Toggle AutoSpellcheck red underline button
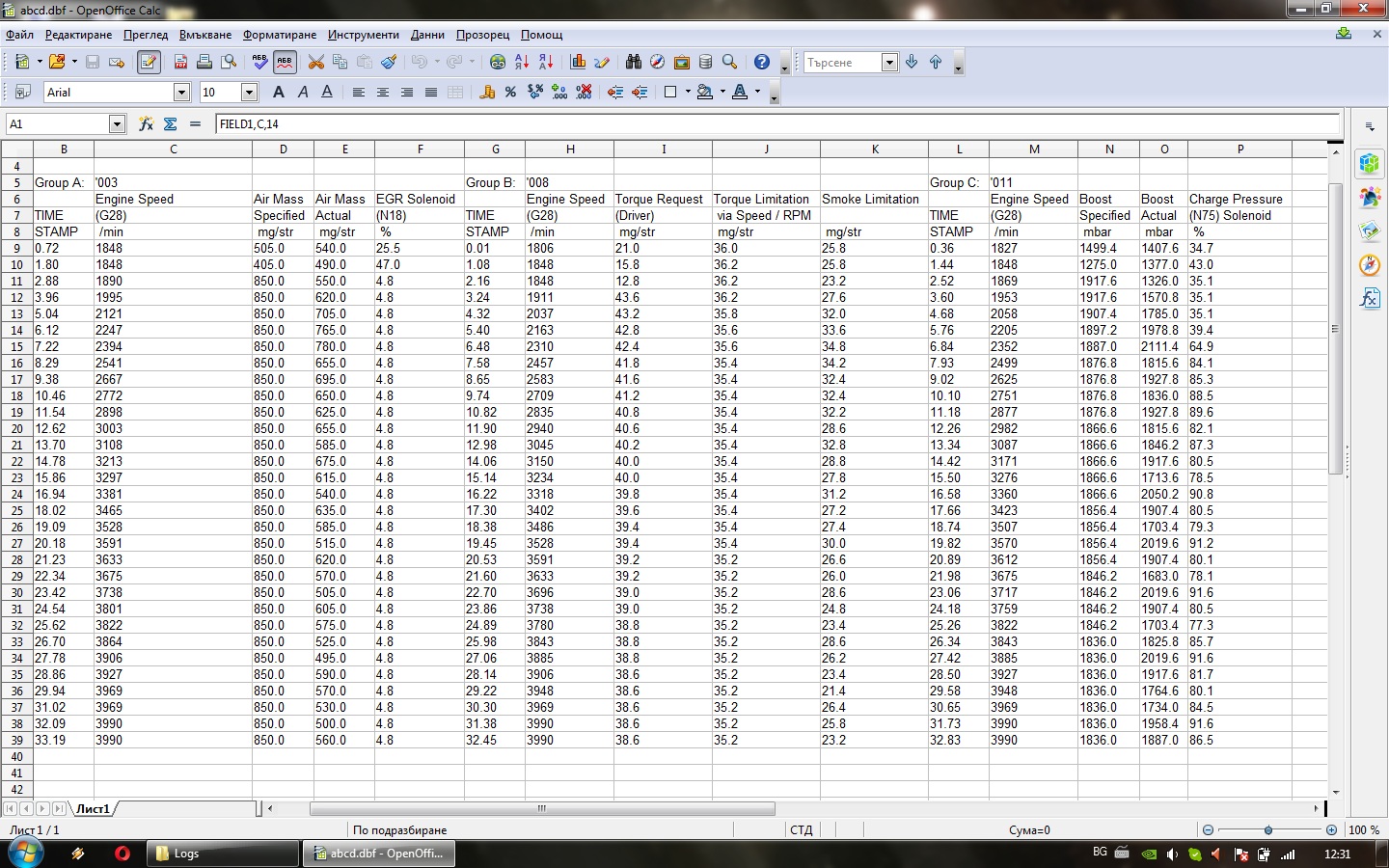The image size is (1389, 868). pyautogui.click(x=285, y=63)
